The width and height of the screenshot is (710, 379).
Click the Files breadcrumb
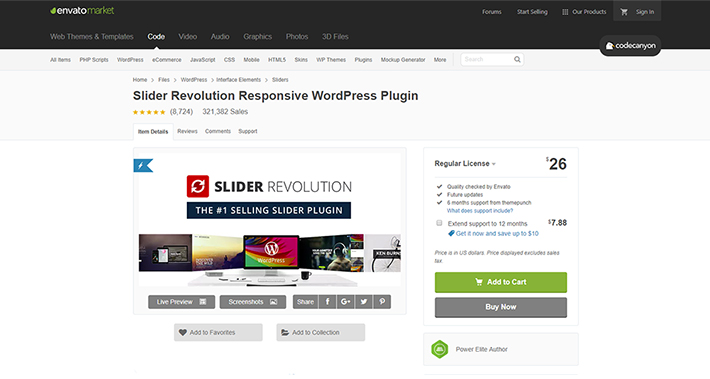pos(164,80)
